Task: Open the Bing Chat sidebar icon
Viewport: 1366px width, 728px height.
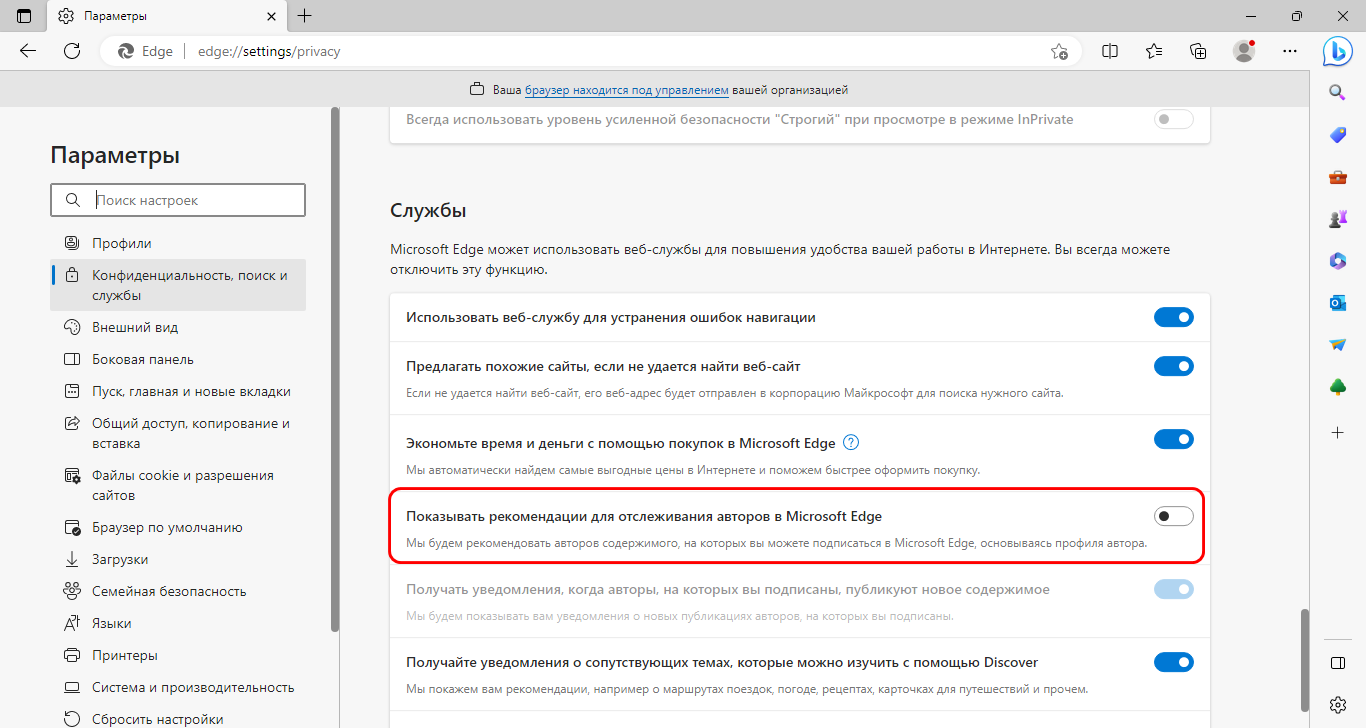Action: pyautogui.click(x=1338, y=51)
